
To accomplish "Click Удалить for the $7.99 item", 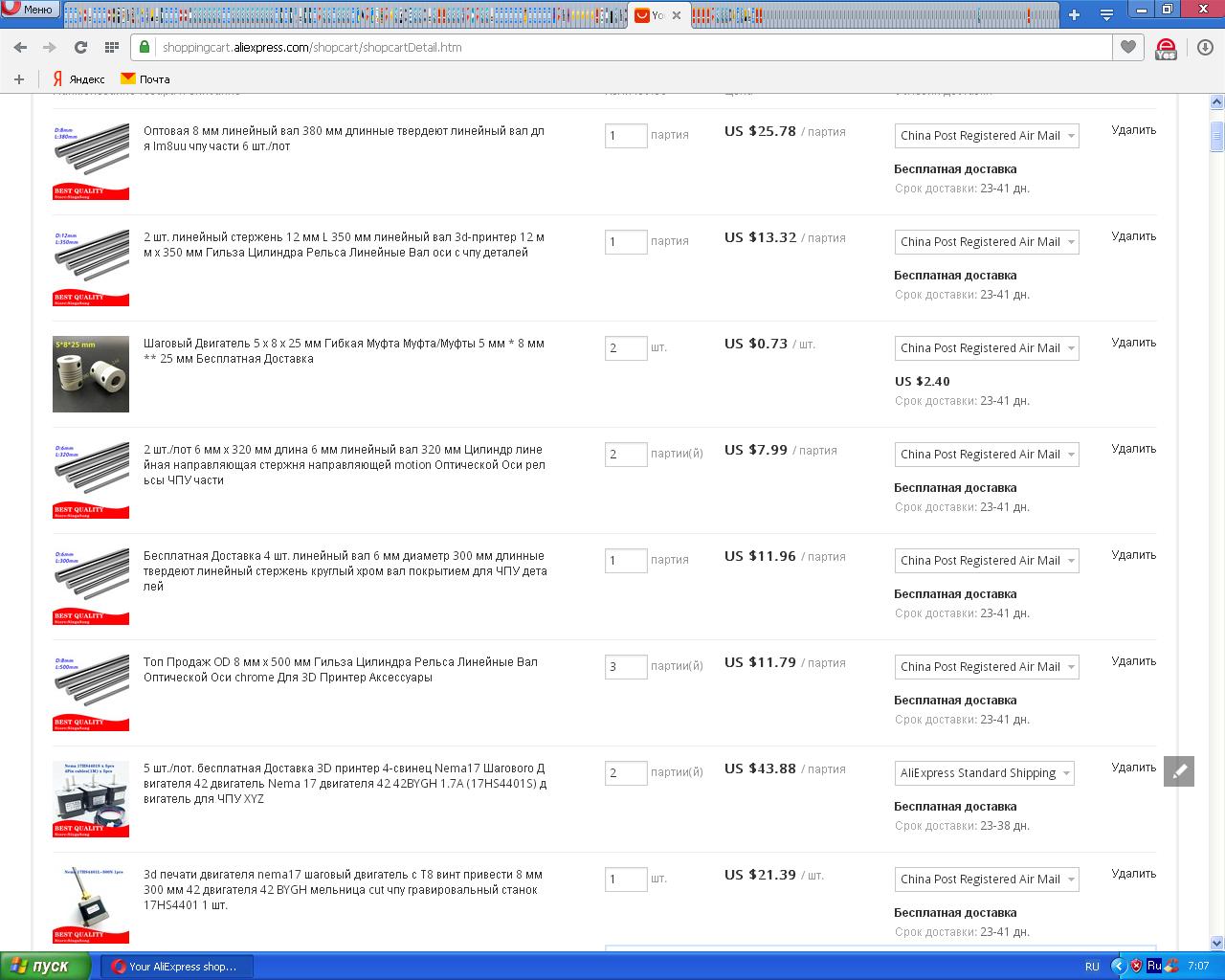I will (x=1134, y=449).
